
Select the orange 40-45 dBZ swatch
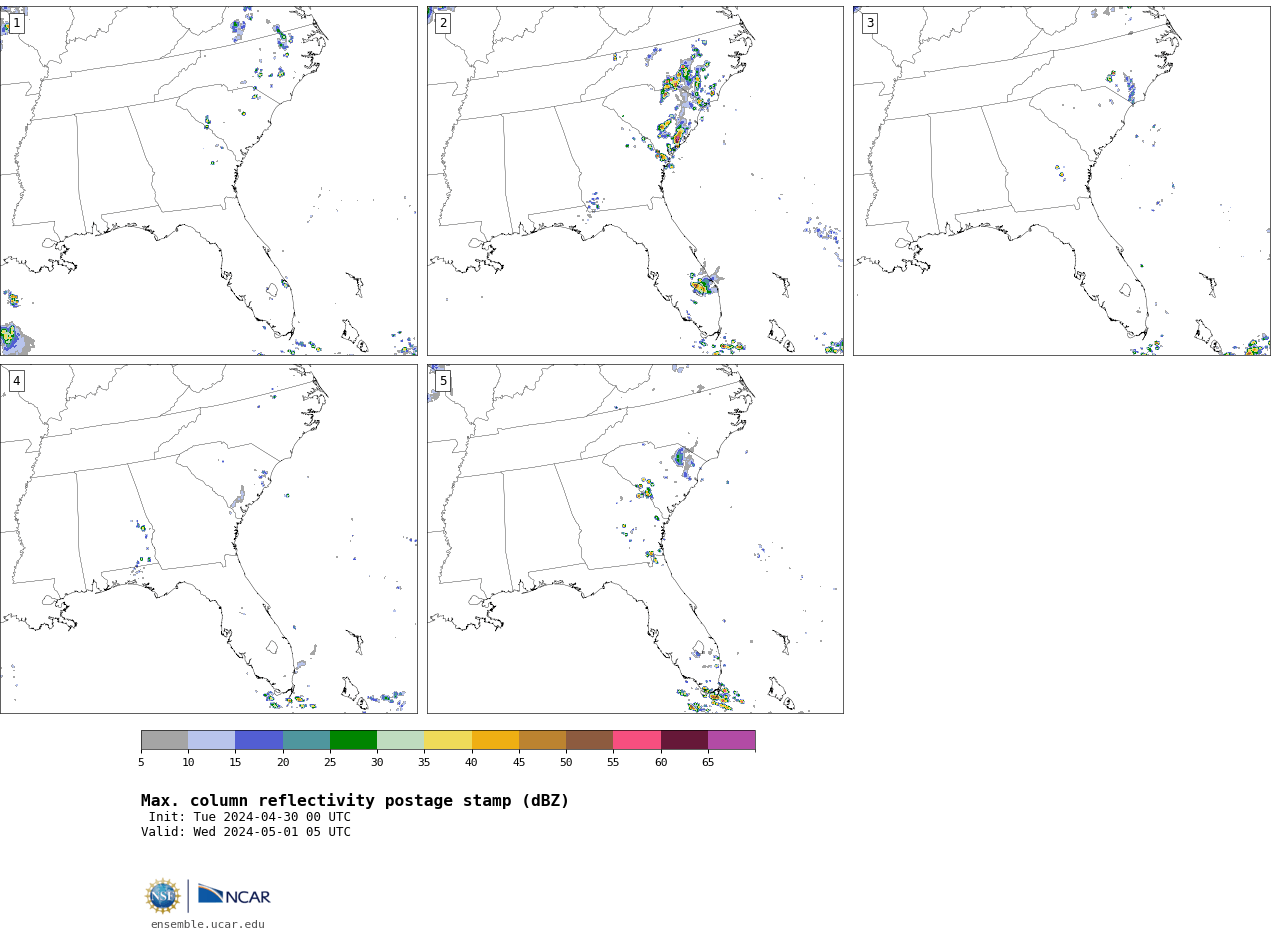pos(495,740)
